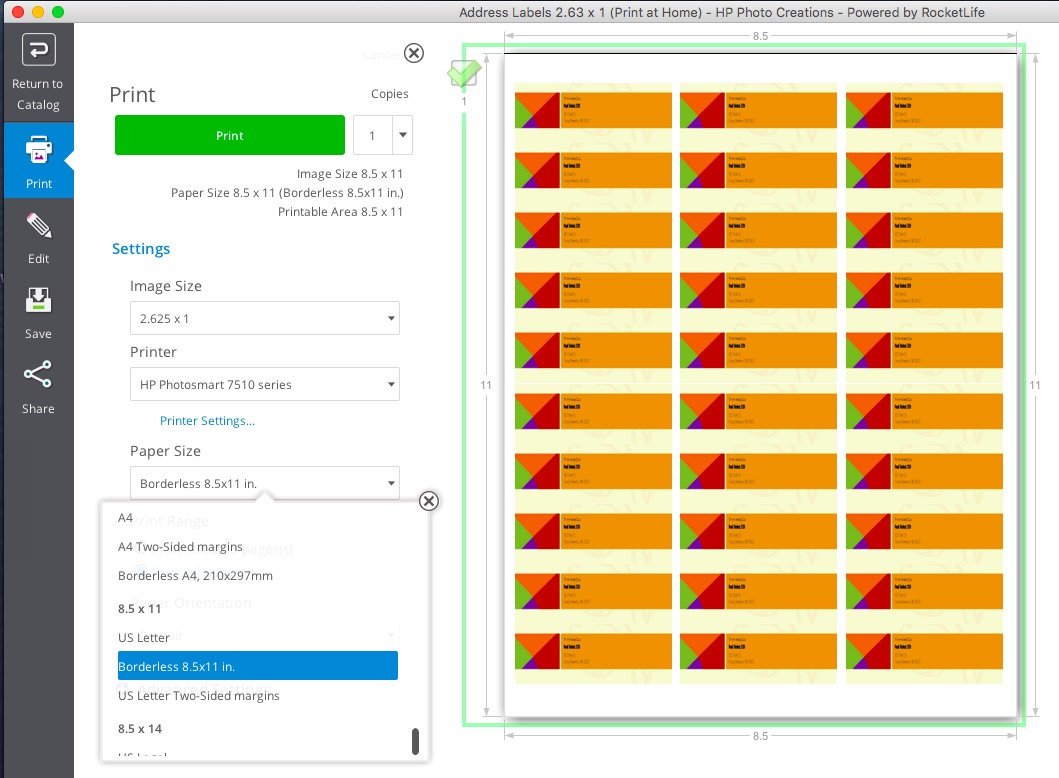Click the label sheet page preview
Image resolution: width=1059 pixels, height=778 pixels.
[x=760, y=385]
